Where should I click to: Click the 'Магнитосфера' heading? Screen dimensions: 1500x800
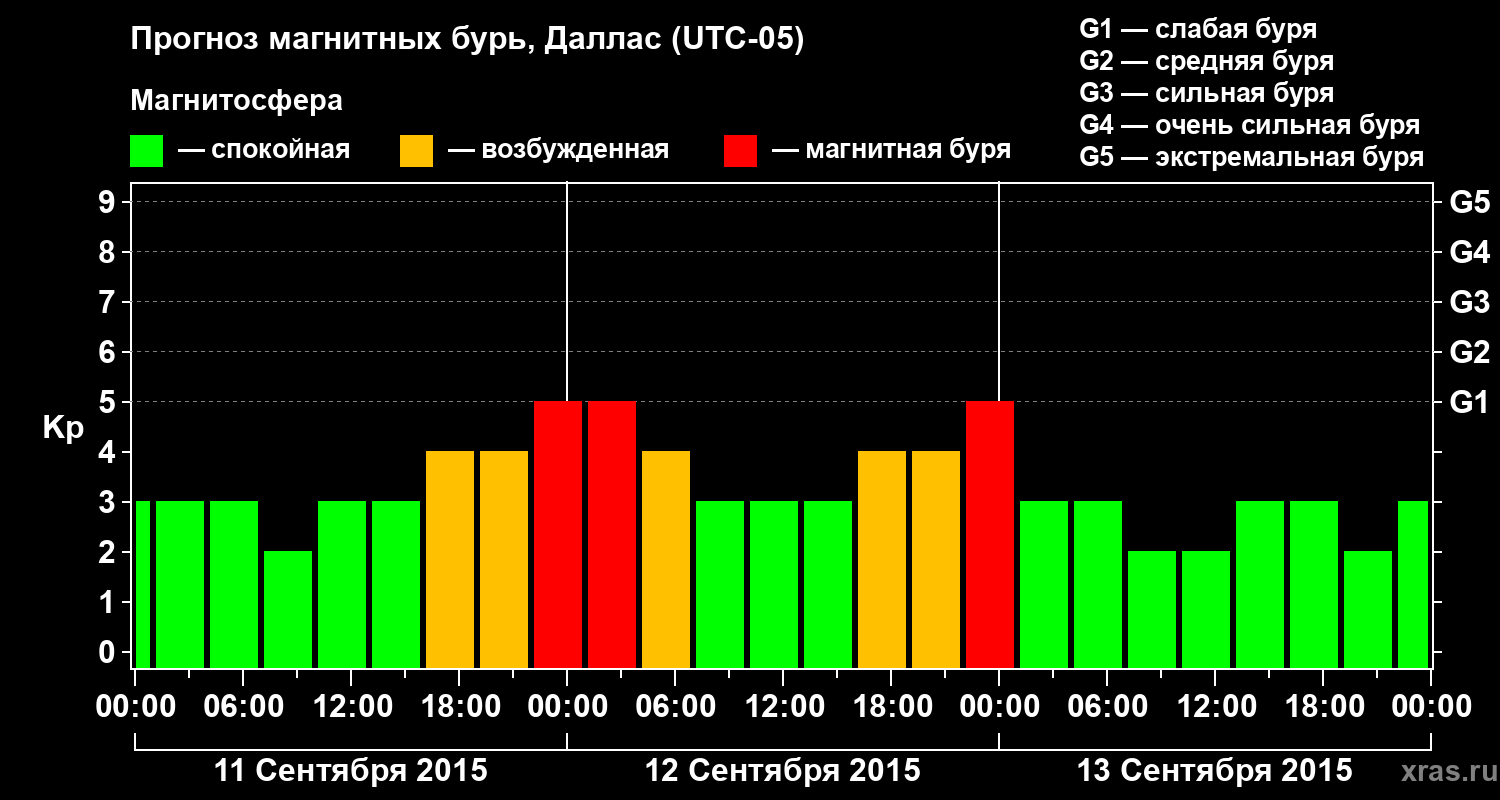[x=236, y=101]
